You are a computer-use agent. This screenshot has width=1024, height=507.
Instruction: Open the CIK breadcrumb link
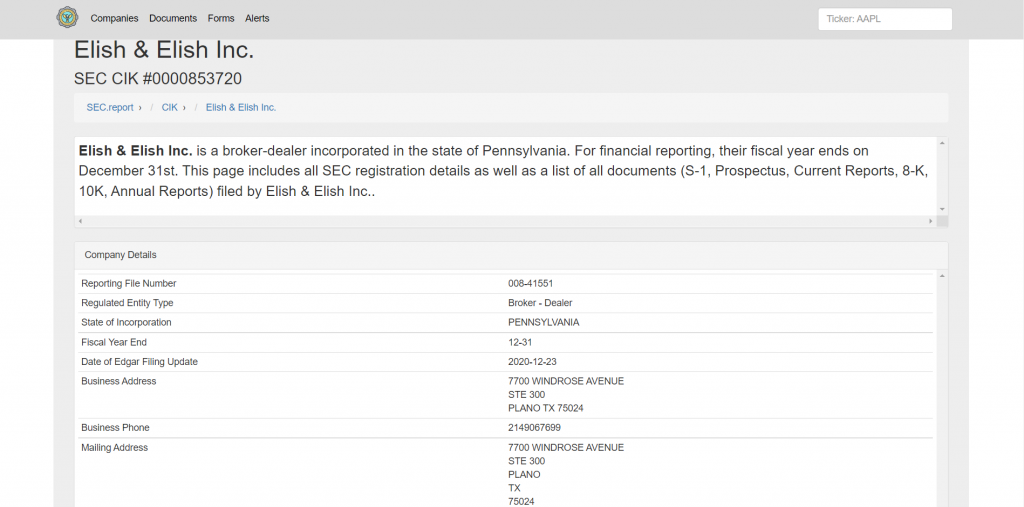point(170,107)
